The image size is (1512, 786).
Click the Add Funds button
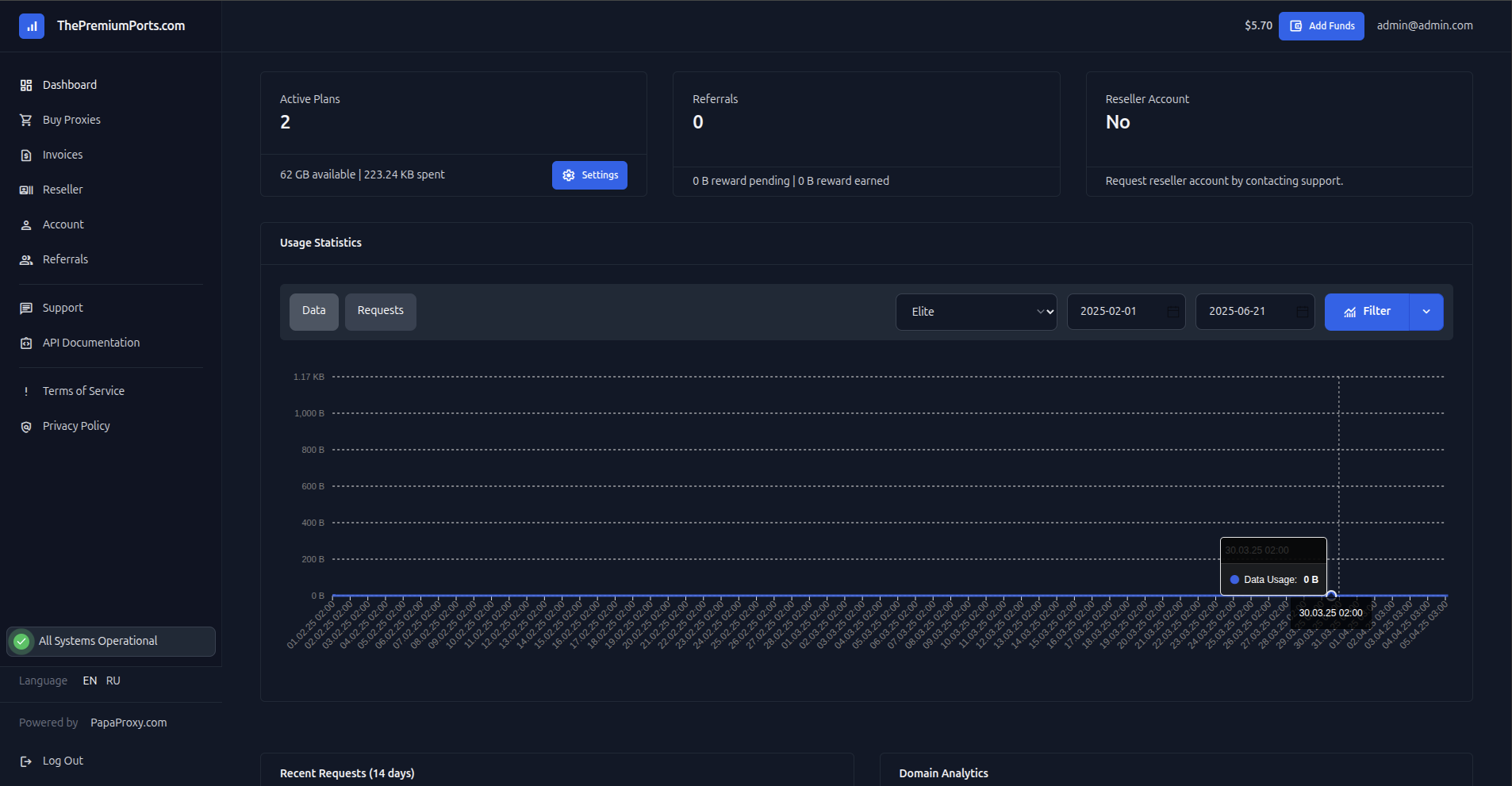(x=1322, y=26)
